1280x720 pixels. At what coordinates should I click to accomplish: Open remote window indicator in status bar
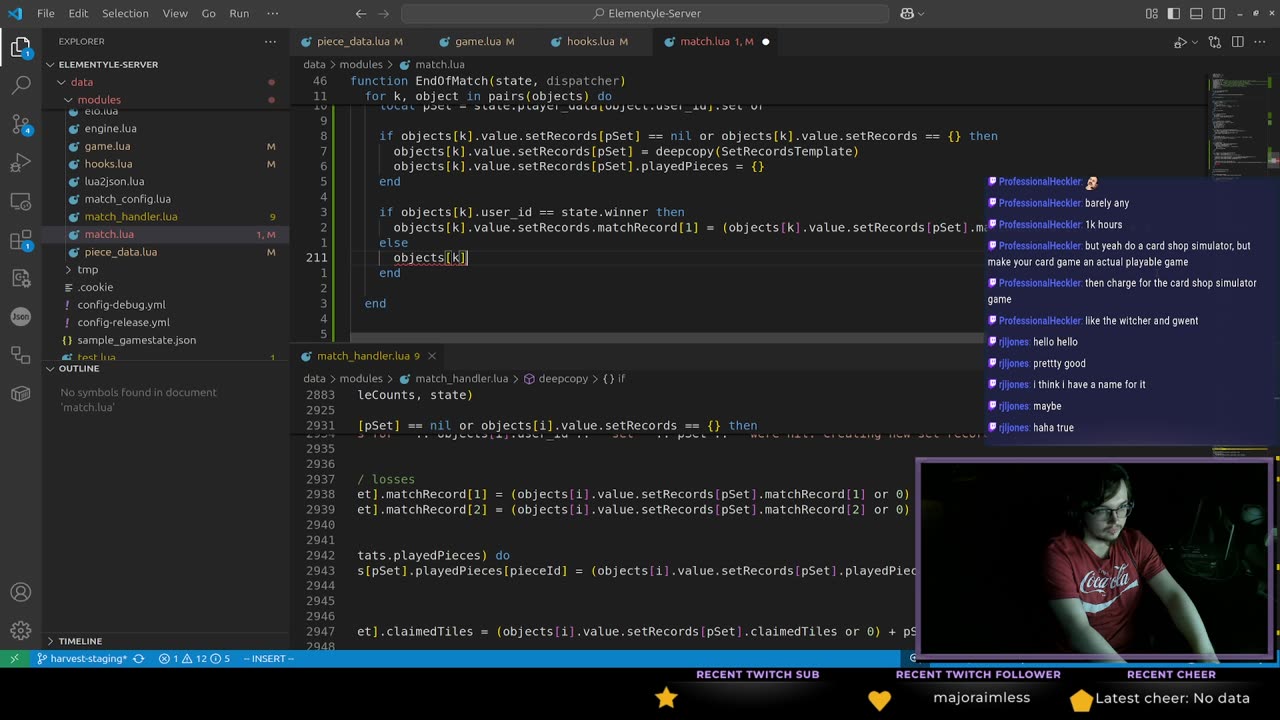[x=14, y=658]
